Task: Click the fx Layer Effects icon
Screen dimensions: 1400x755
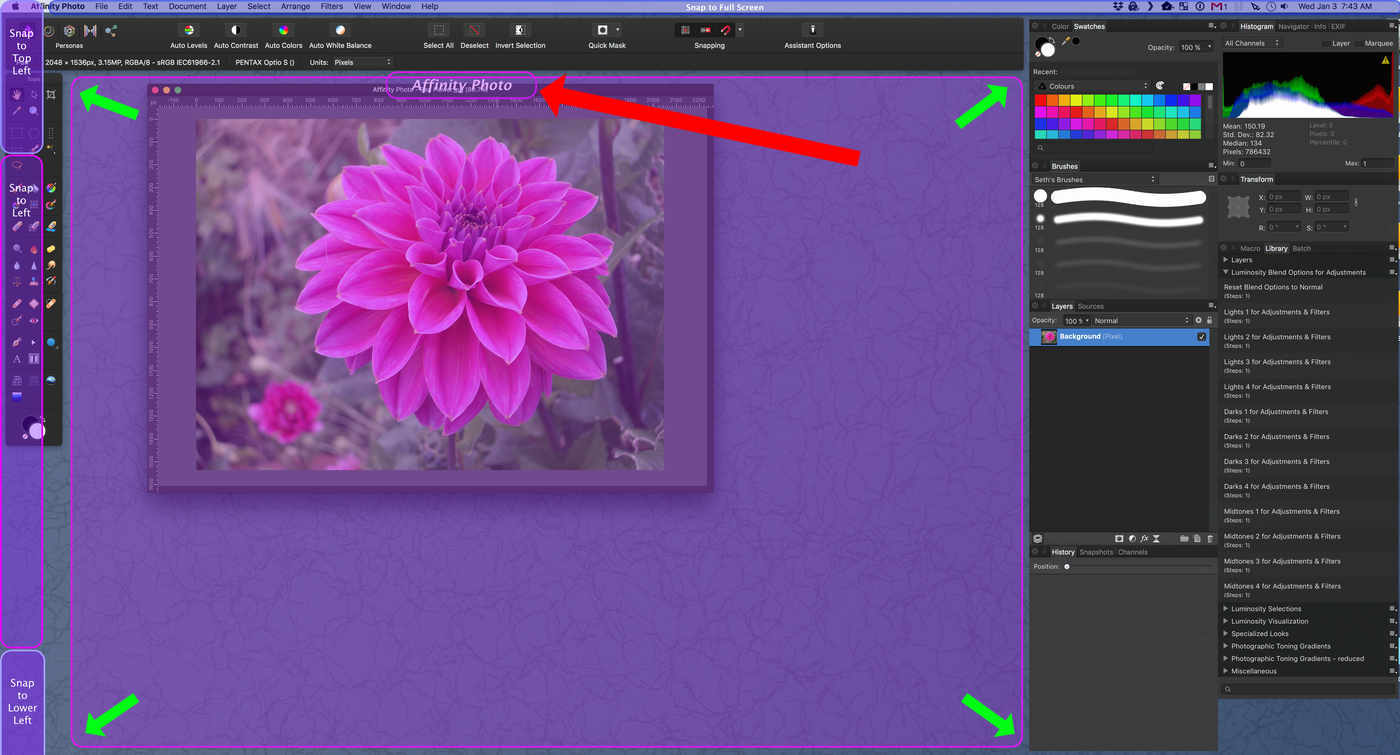Action: [1145, 539]
